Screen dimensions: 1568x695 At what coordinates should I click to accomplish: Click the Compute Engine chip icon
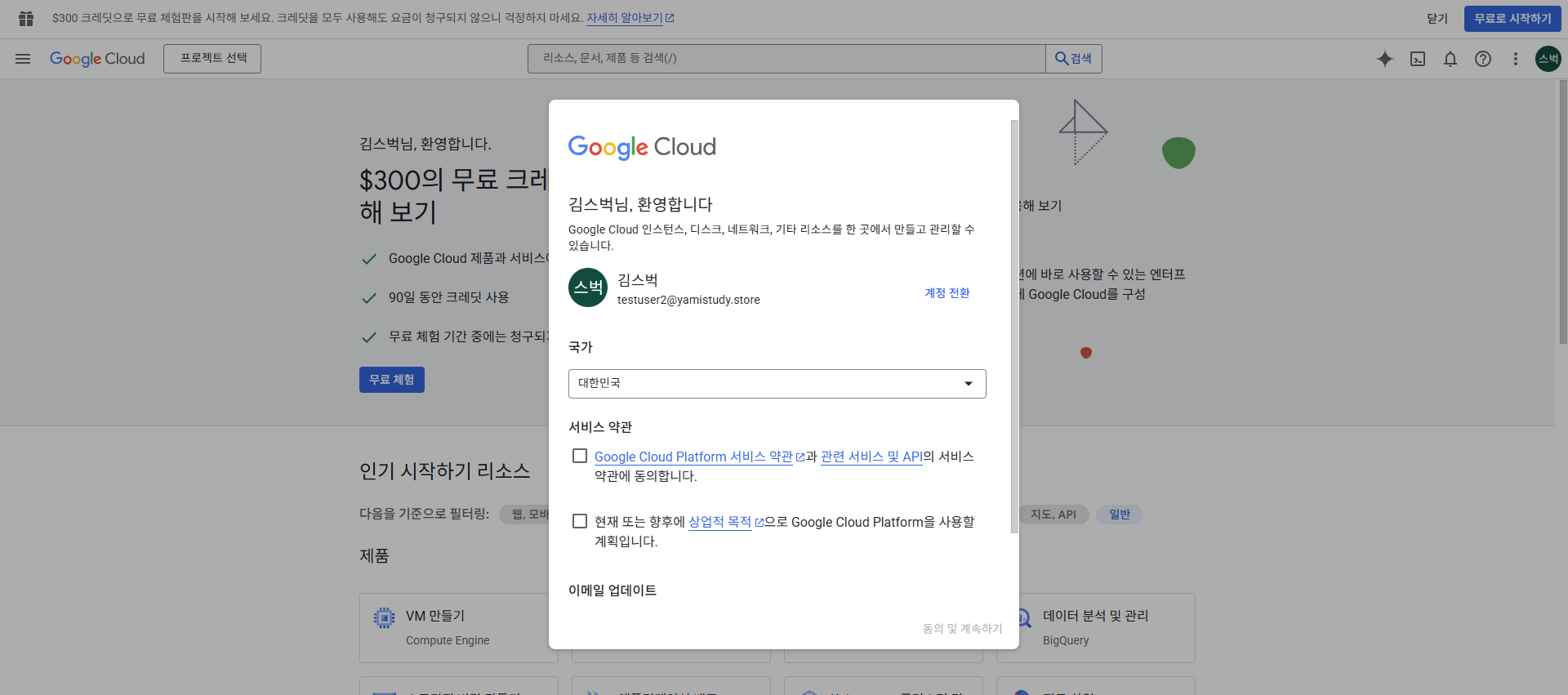click(384, 617)
